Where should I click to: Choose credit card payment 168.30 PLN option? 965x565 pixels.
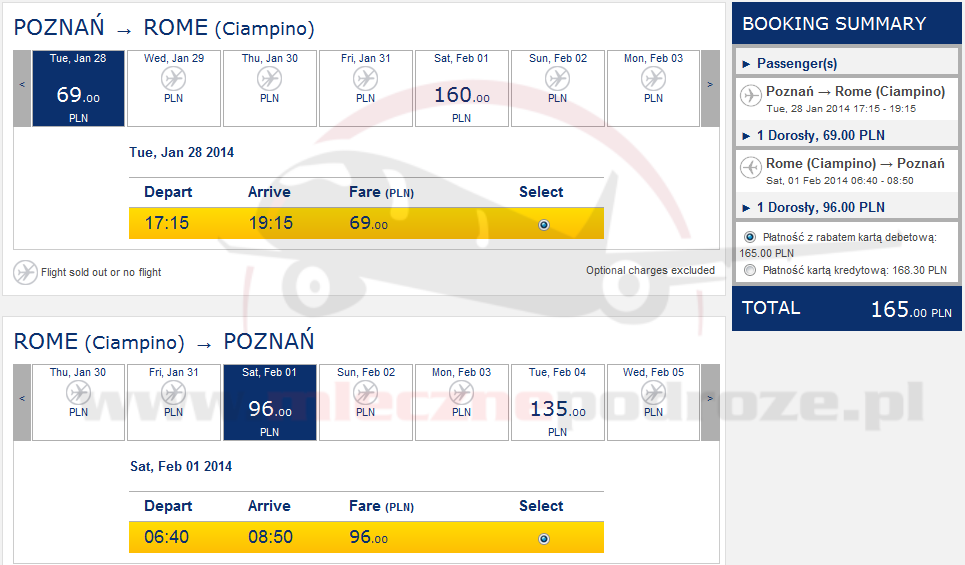750,270
